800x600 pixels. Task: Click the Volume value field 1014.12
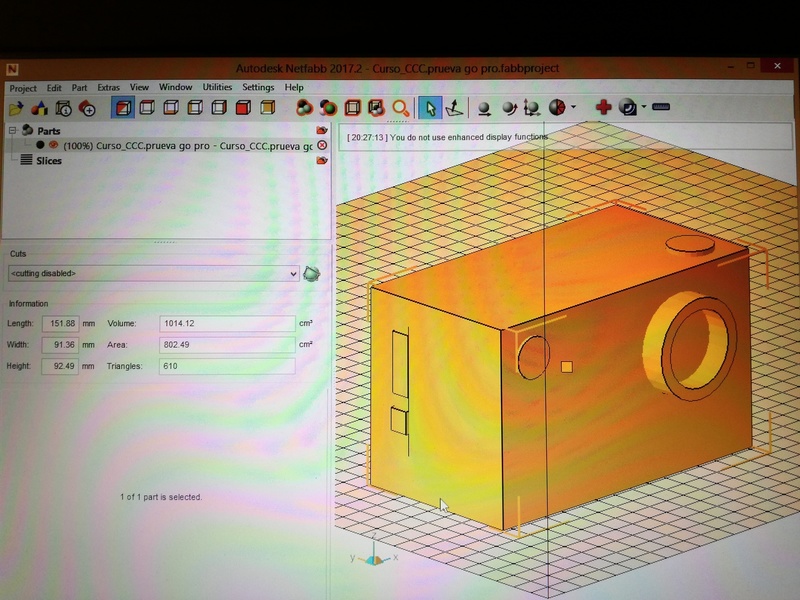tap(227, 323)
